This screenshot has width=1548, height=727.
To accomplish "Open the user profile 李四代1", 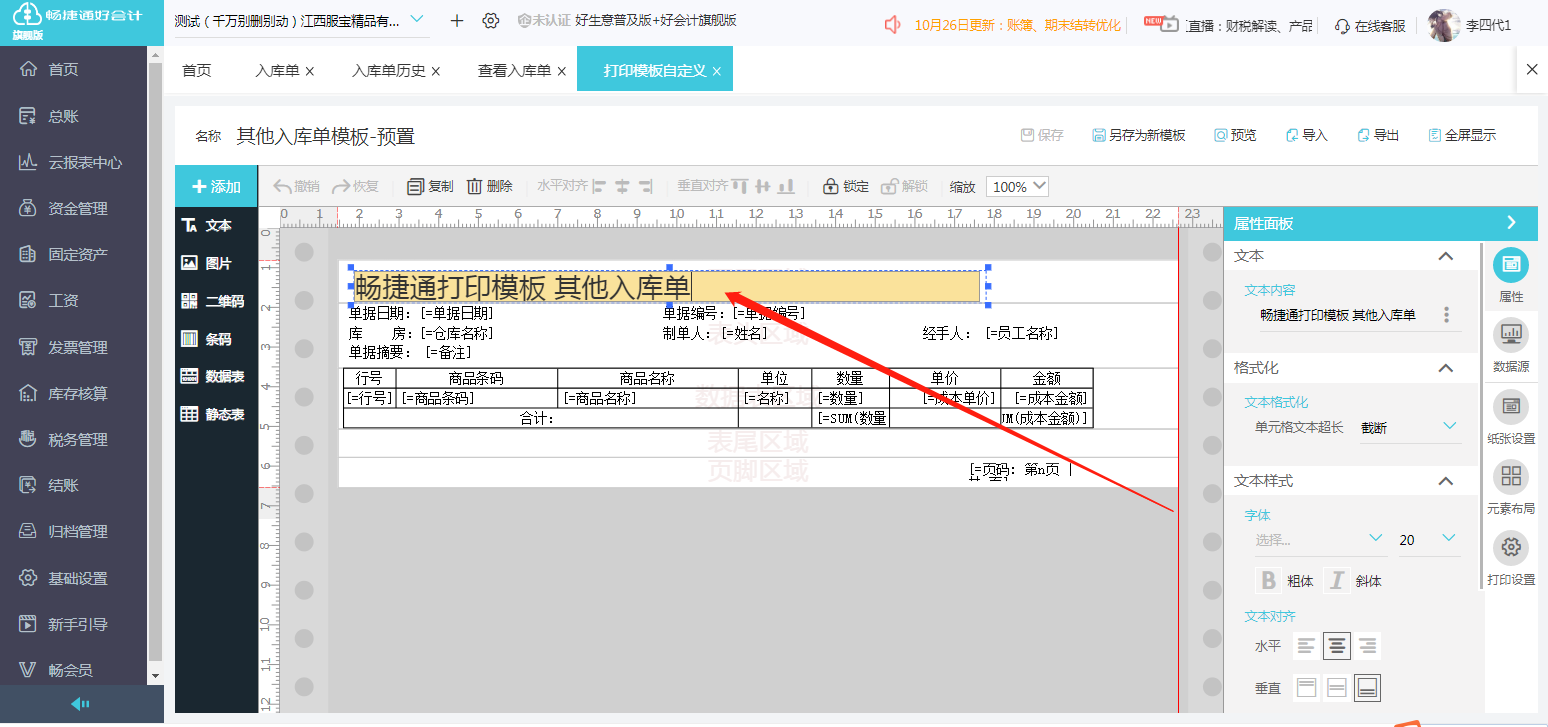I will tap(1470, 25).
